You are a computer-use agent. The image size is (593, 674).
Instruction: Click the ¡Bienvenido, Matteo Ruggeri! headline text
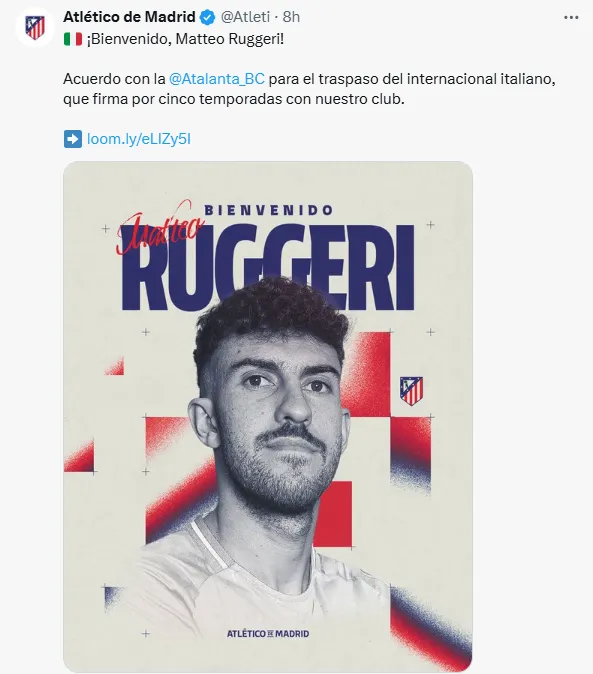point(185,39)
